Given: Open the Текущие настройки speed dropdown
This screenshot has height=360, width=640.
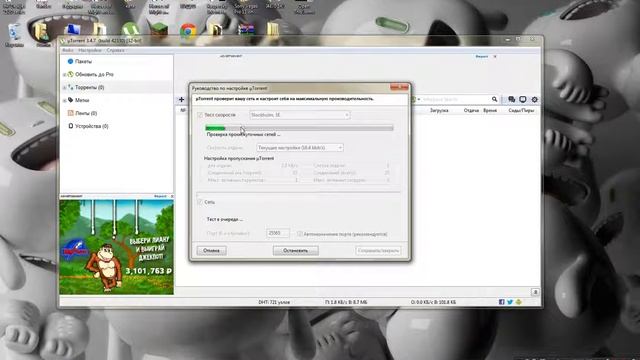Looking at the screenshot, I should 300,147.
